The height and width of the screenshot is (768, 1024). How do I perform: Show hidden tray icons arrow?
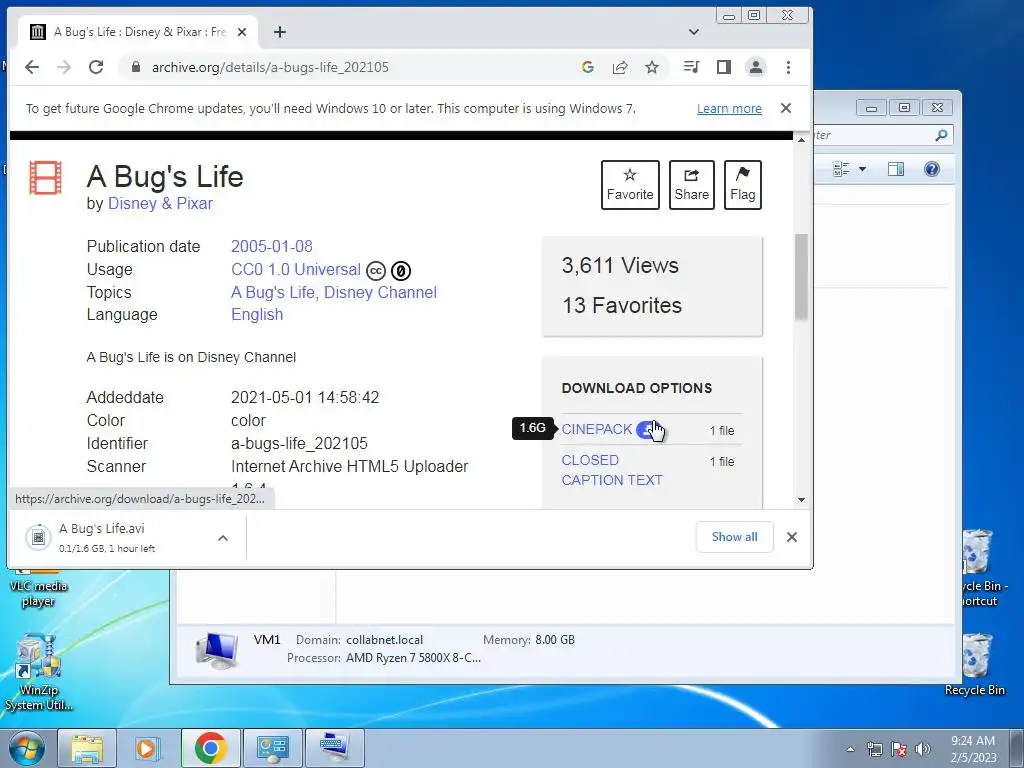850,749
